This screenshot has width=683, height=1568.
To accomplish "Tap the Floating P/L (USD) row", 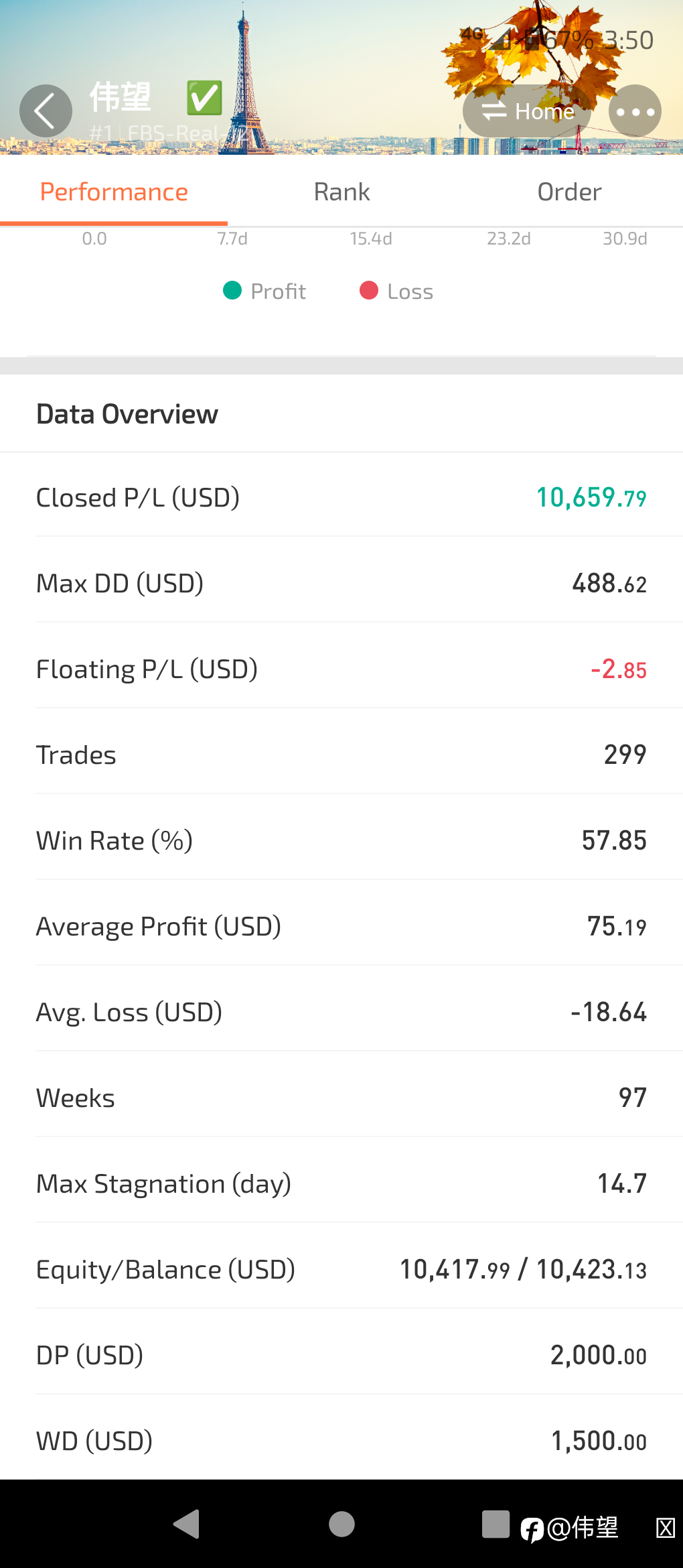I will tap(341, 669).
